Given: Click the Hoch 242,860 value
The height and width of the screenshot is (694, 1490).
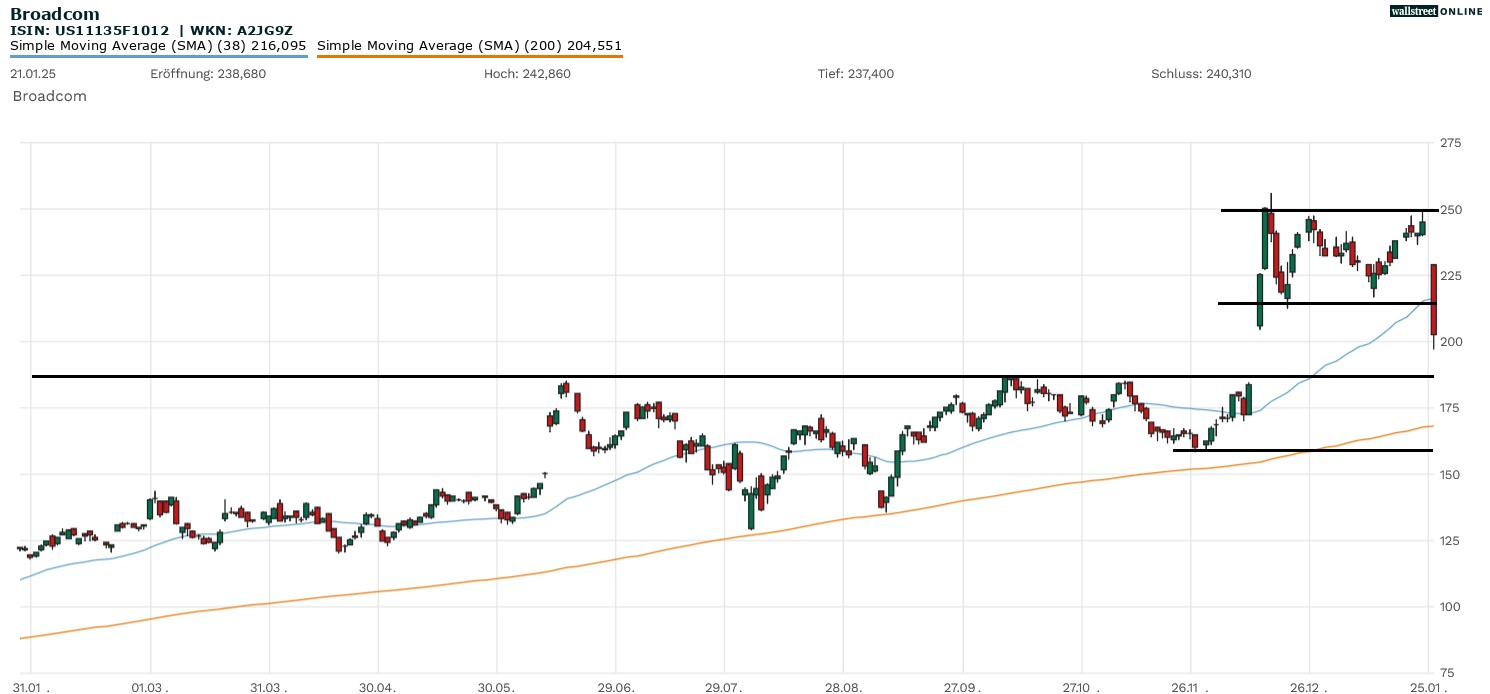Looking at the screenshot, I should click(x=527, y=74).
